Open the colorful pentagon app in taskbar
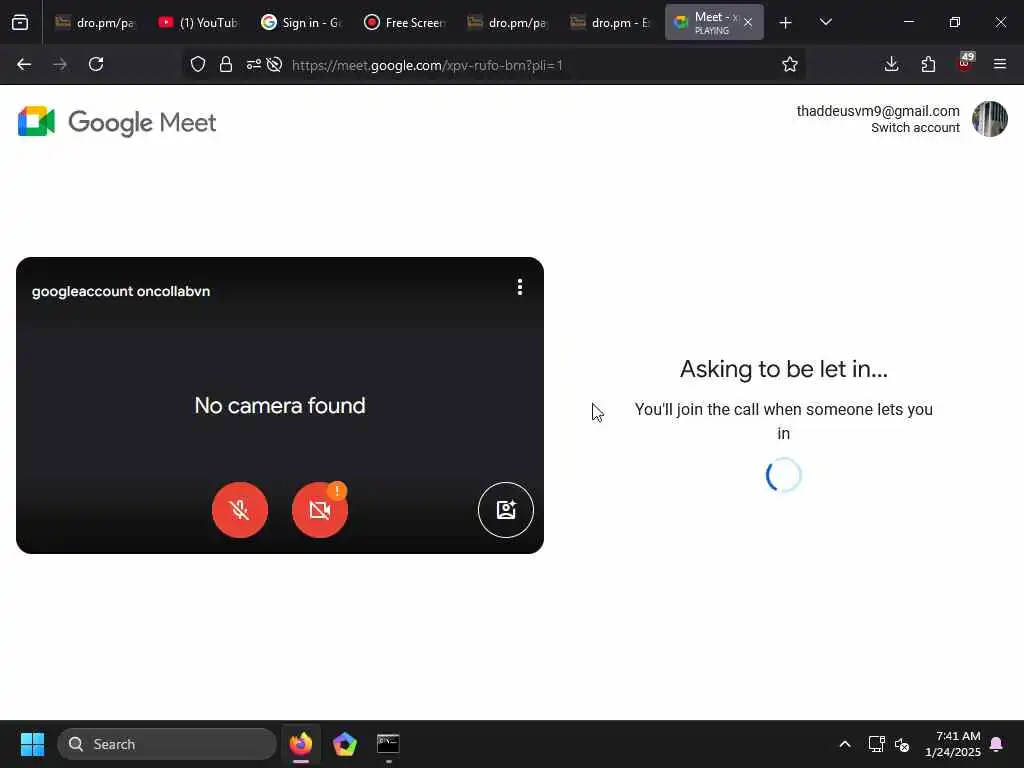The image size is (1024, 768). pos(345,744)
